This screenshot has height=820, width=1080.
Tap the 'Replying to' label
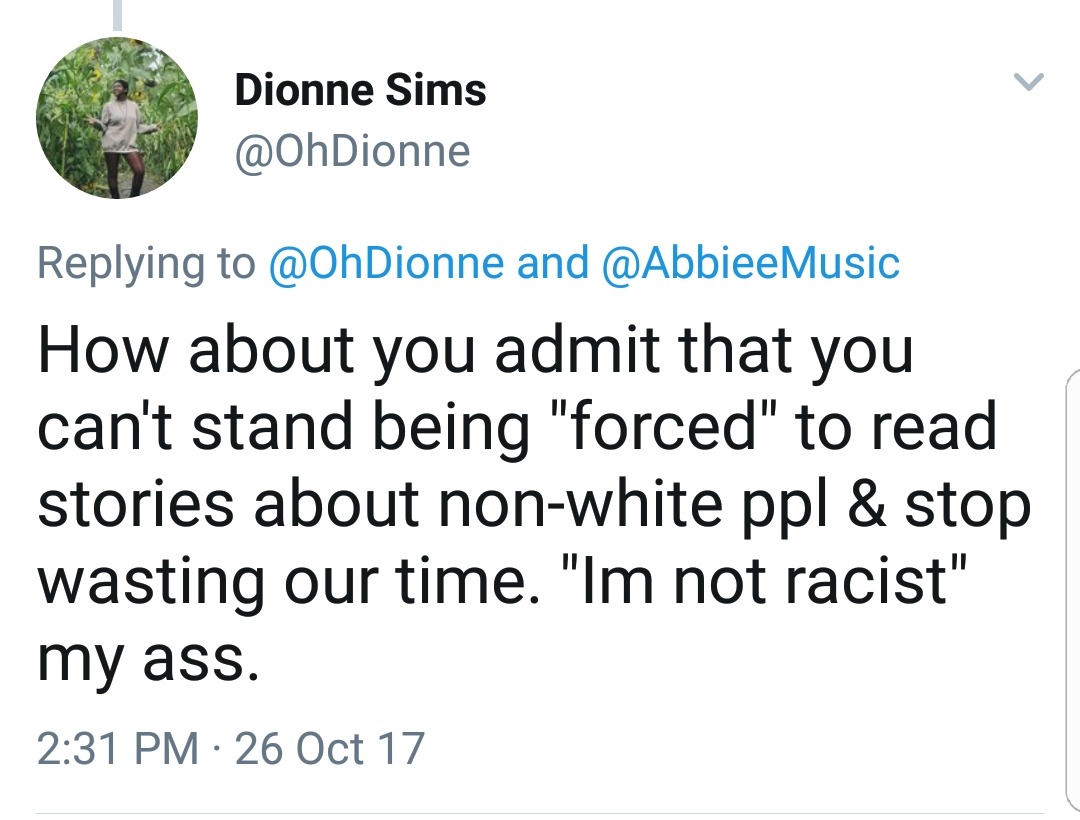tap(146, 262)
